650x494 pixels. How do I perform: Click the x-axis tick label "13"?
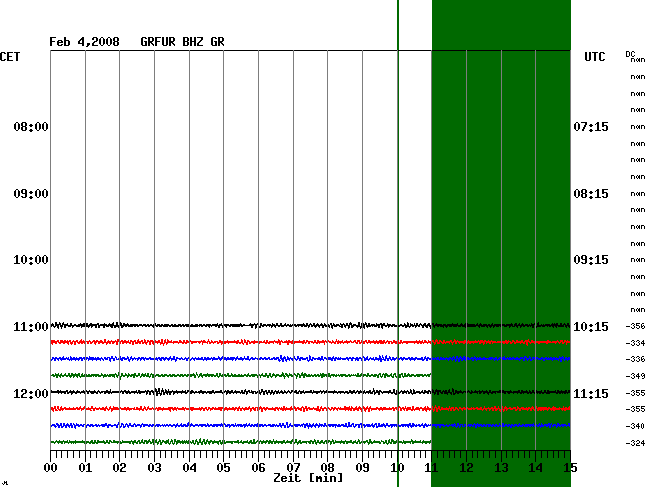pyautogui.click(x=502, y=467)
